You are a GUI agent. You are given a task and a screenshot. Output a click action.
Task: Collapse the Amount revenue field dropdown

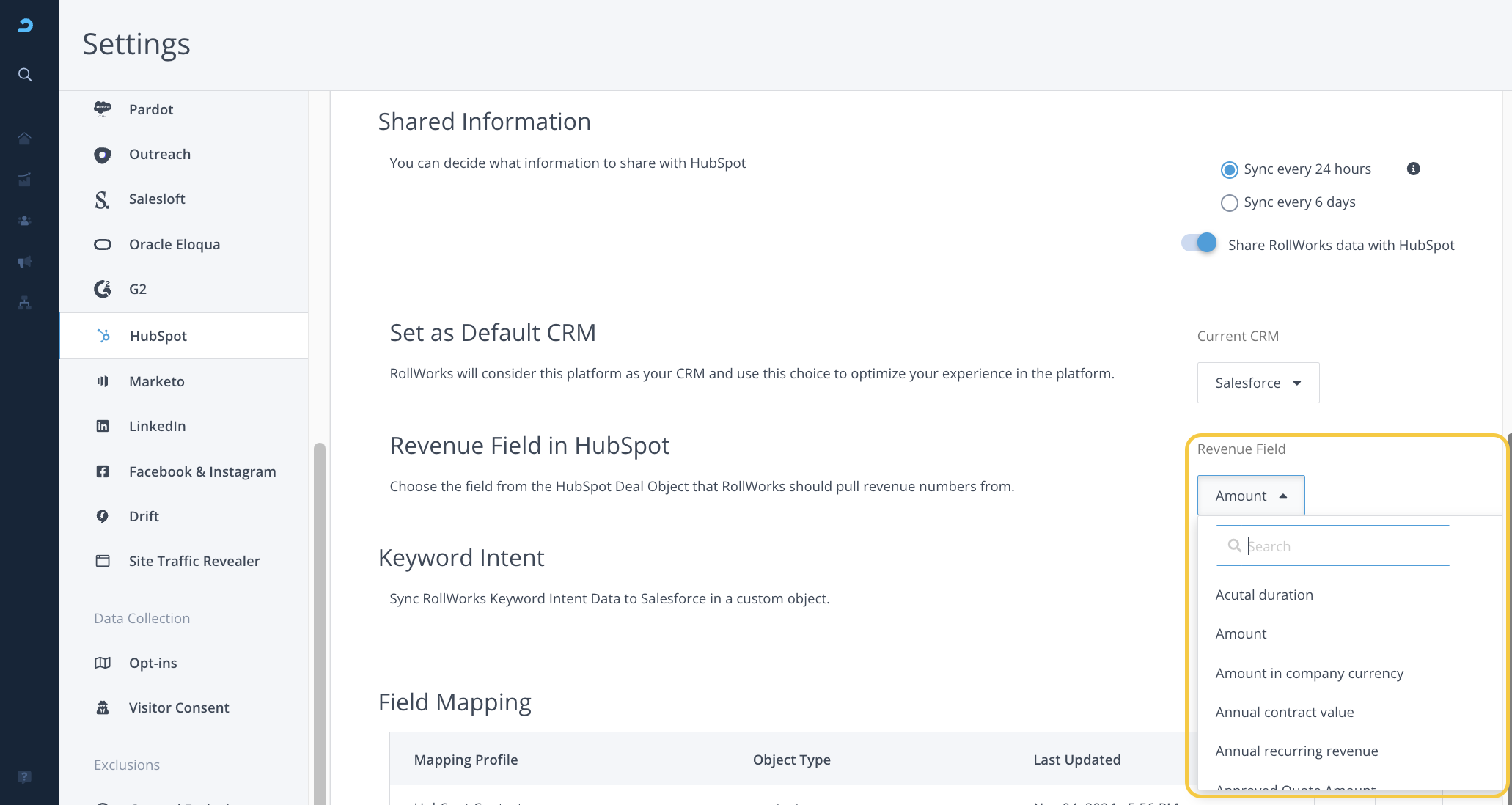1250,496
